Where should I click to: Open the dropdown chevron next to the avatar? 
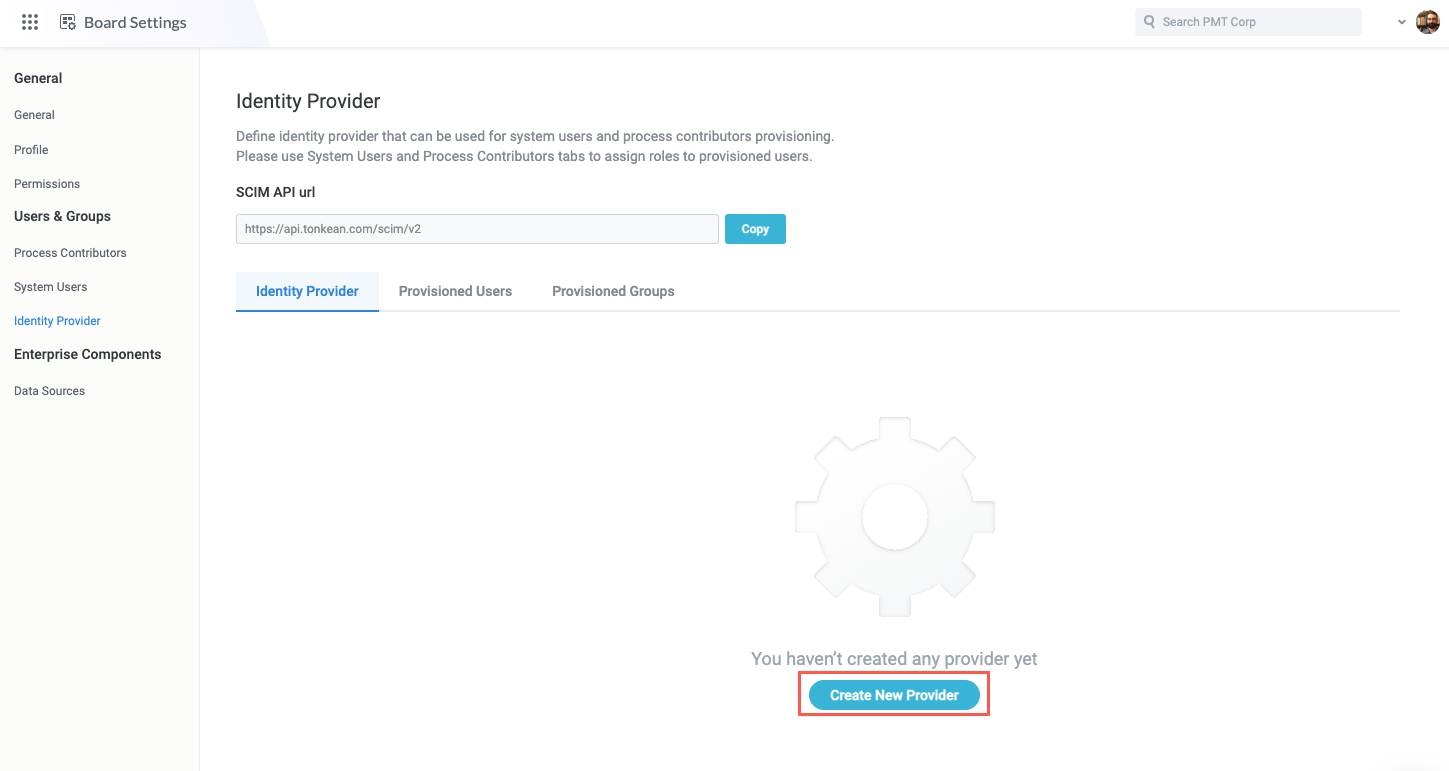pos(1401,21)
